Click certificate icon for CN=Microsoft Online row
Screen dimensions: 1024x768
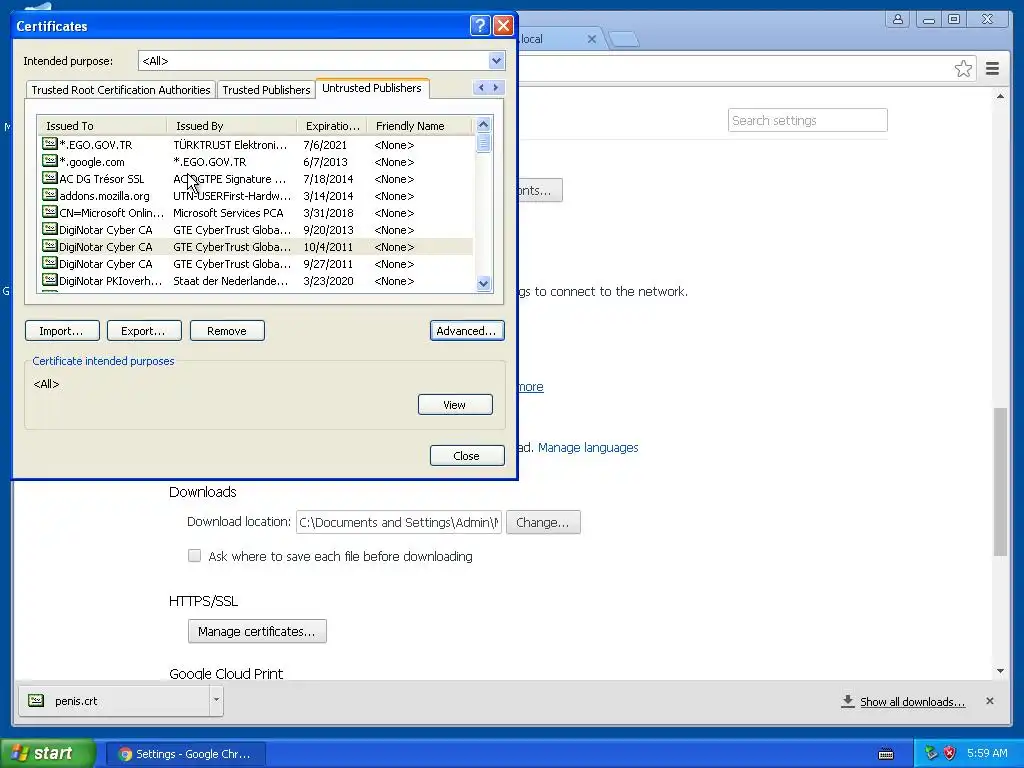[50, 212]
